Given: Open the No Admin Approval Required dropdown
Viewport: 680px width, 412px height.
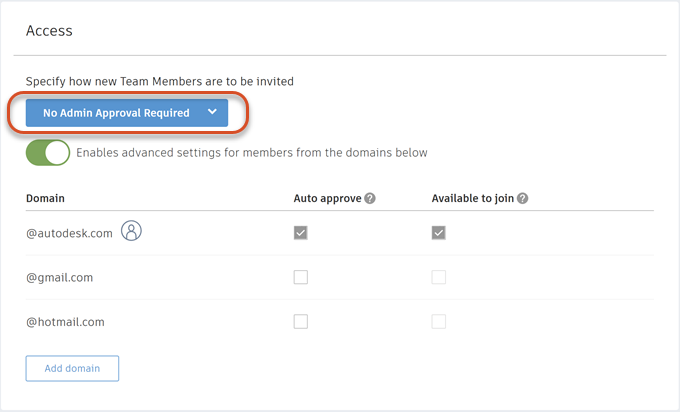Looking at the screenshot, I should [x=116, y=113].
